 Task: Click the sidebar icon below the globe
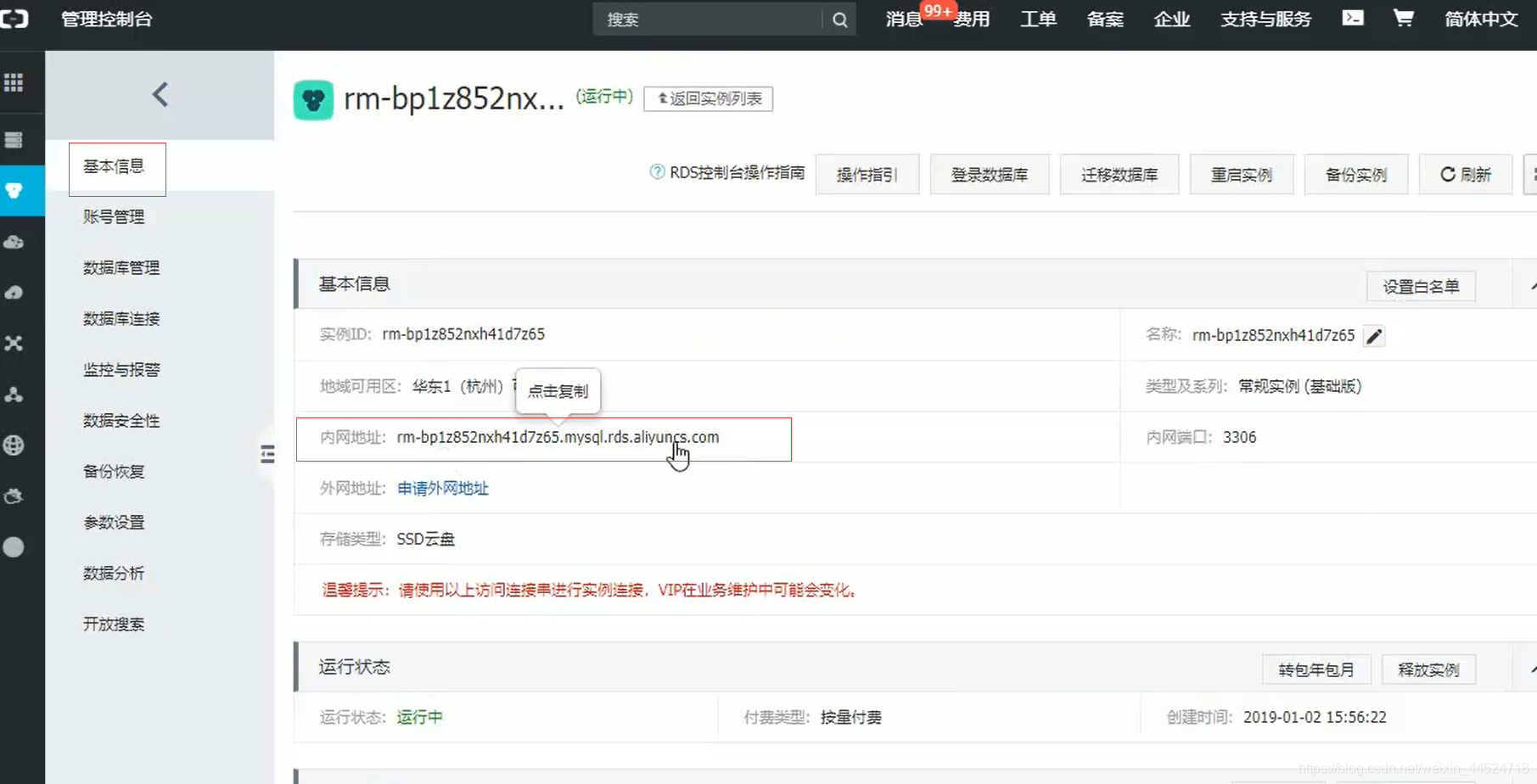[14, 496]
